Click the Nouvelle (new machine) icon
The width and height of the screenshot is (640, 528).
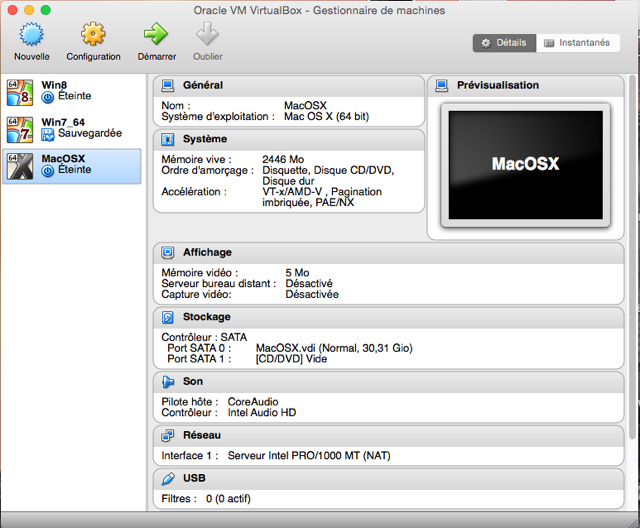click(x=31, y=34)
